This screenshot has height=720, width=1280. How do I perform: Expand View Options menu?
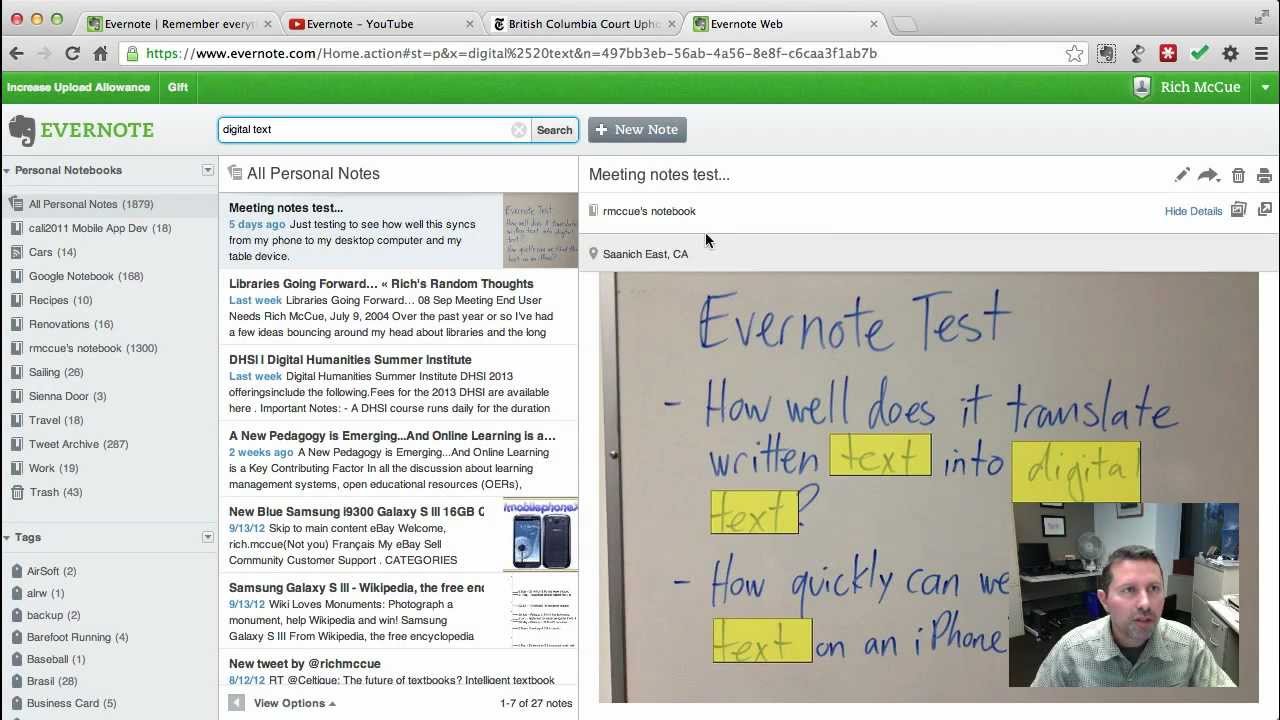coord(294,703)
